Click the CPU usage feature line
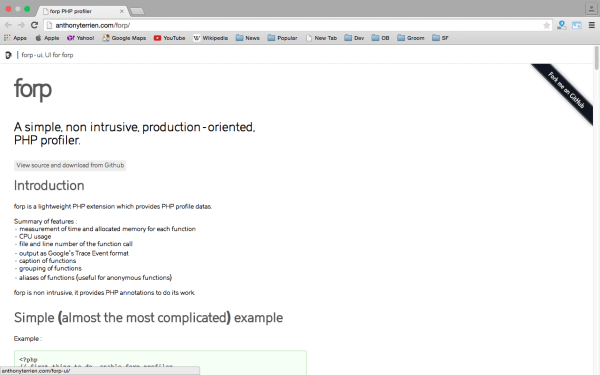The height and width of the screenshot is (375, 600). 35,236
